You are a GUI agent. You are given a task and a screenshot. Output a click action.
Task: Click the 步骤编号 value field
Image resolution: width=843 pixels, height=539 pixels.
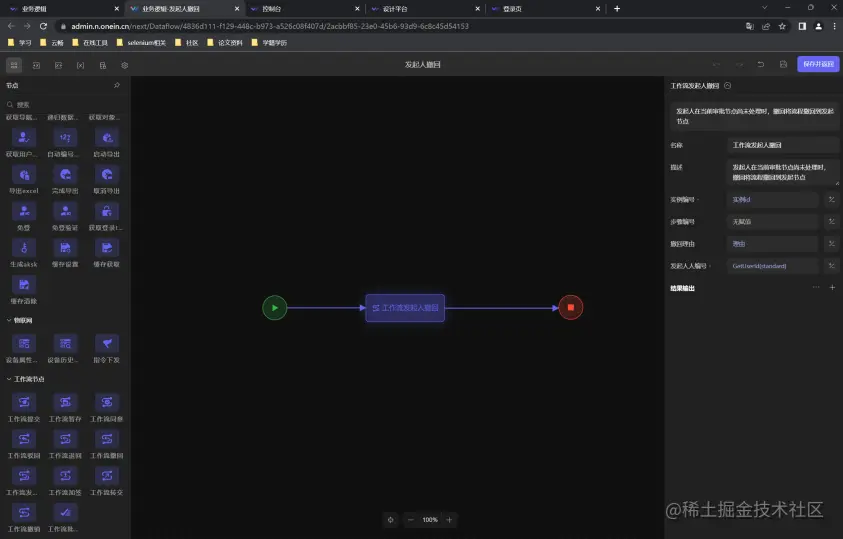[773, 221]
